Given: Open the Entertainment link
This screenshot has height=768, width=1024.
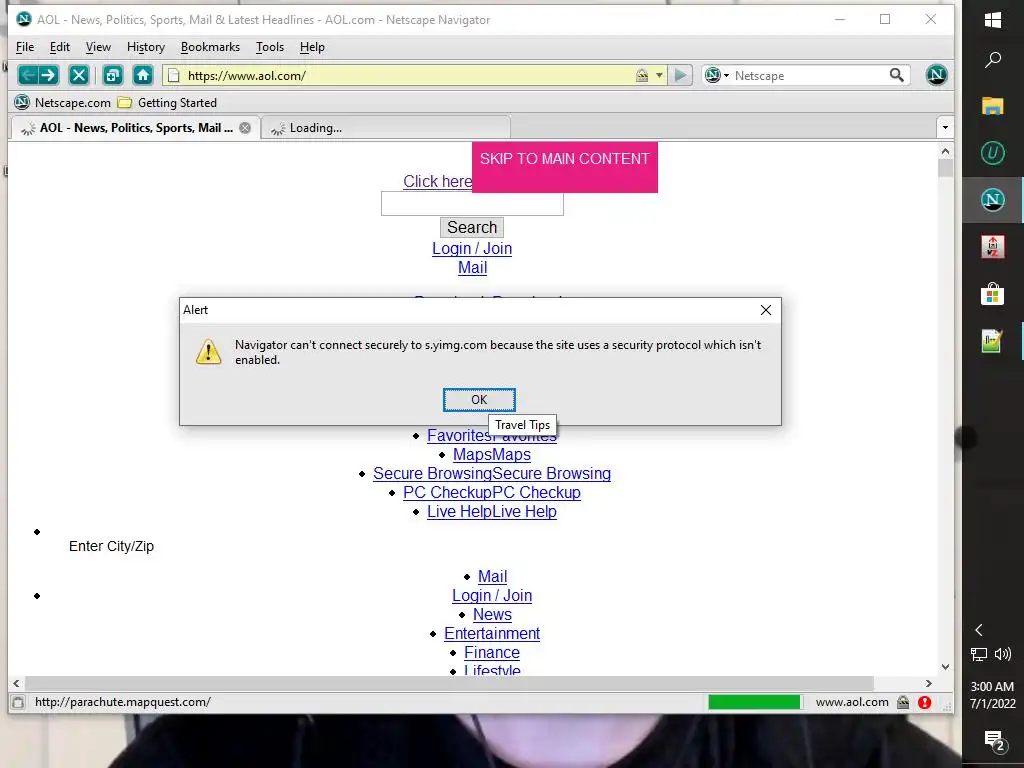Looking at the screenshot, I should click(x=492, y=633).
